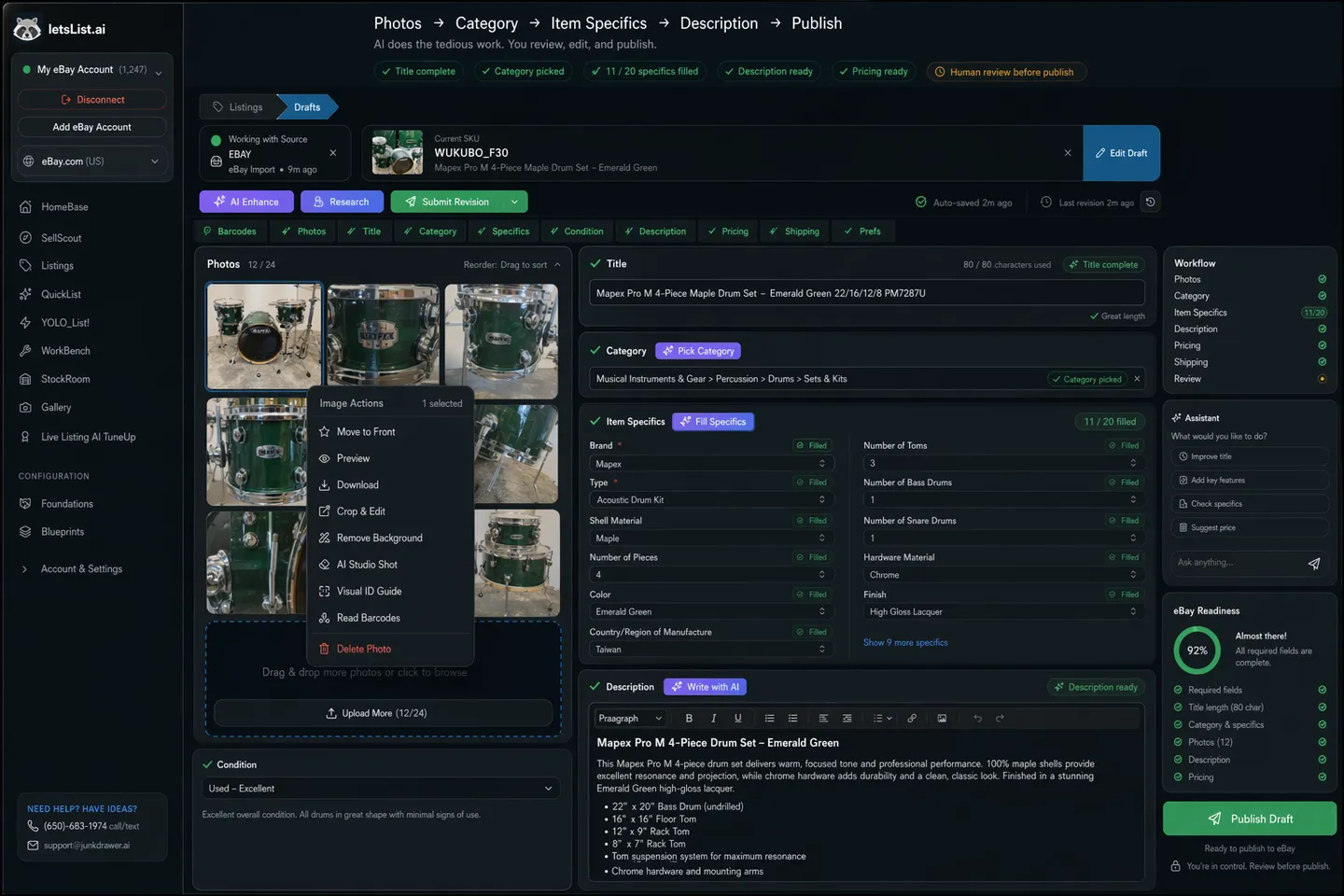Open Paragraph style dropdown
The height and width of the screenshot is (896, 1344).
[x=631, y=719]
